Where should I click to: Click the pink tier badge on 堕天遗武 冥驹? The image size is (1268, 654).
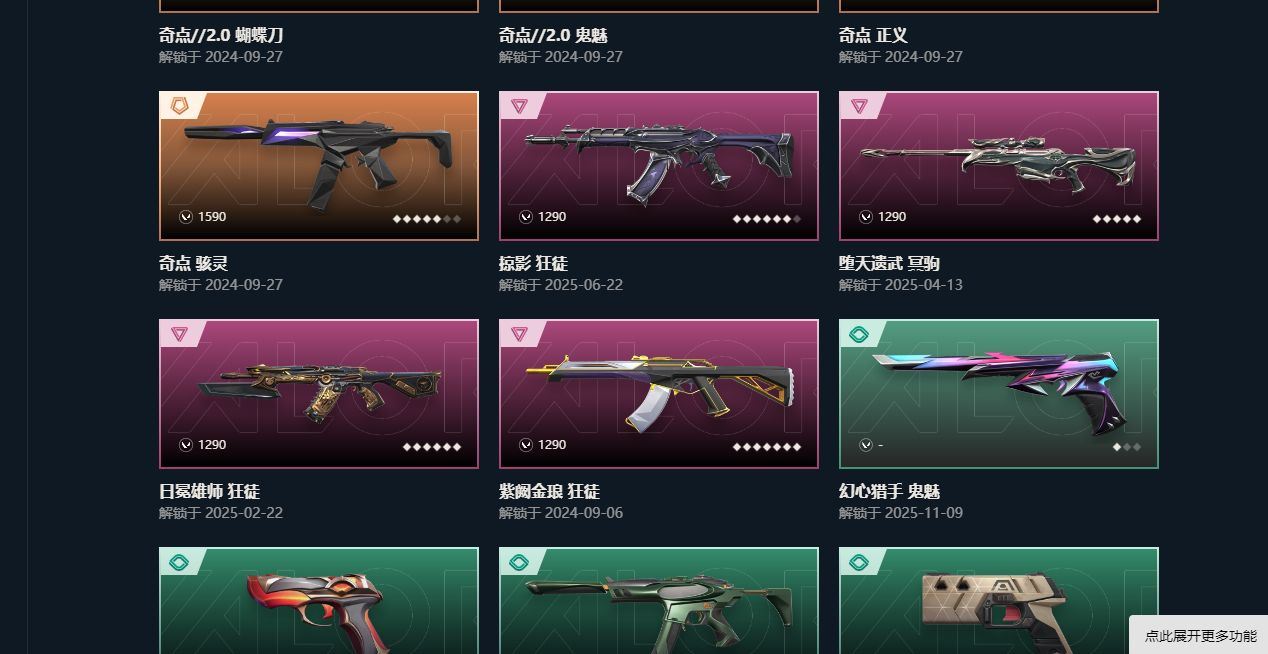(859, 106)
